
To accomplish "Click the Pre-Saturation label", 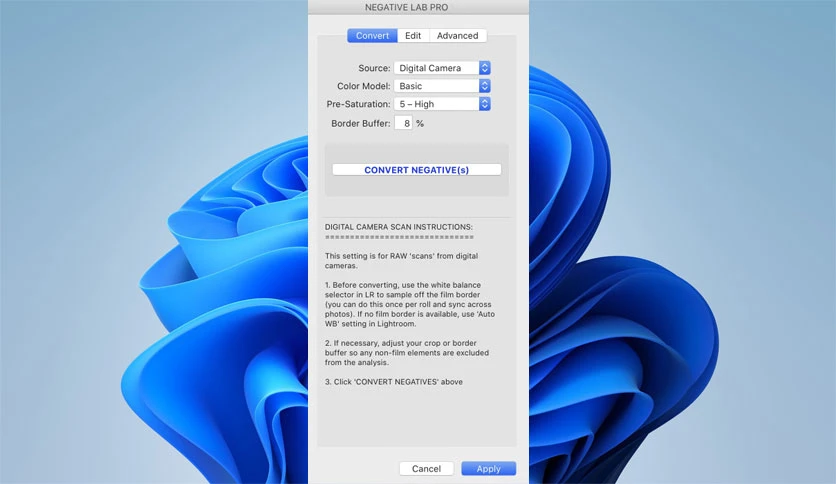I will [x=358, y=104].
